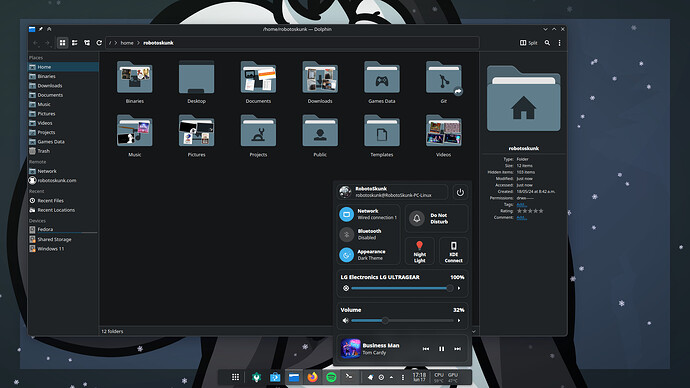
Task: Click the home breadcrumb in location bar
Action: (x=127, y=43)
